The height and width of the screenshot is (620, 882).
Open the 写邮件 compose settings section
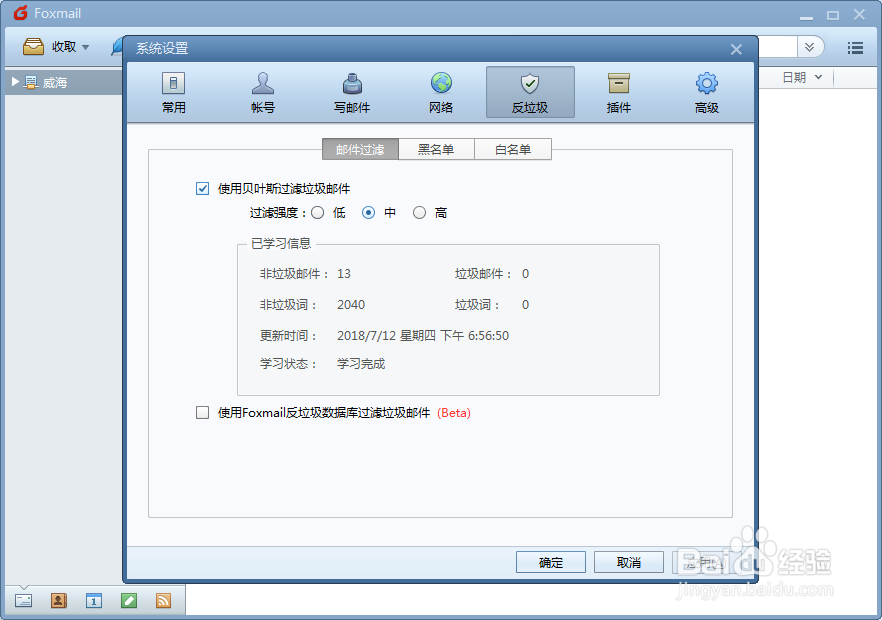(352, 92)
